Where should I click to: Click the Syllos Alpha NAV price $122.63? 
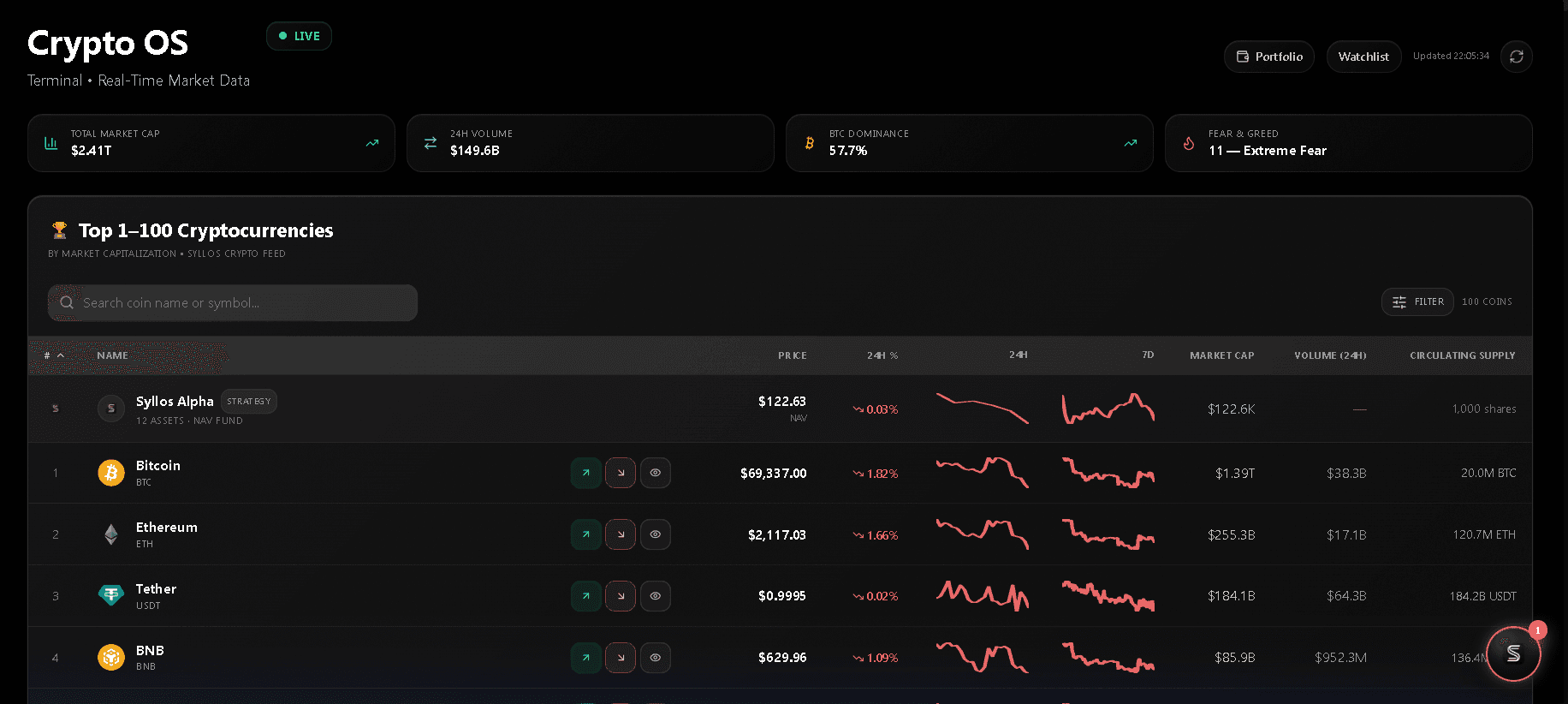[781, 401]
